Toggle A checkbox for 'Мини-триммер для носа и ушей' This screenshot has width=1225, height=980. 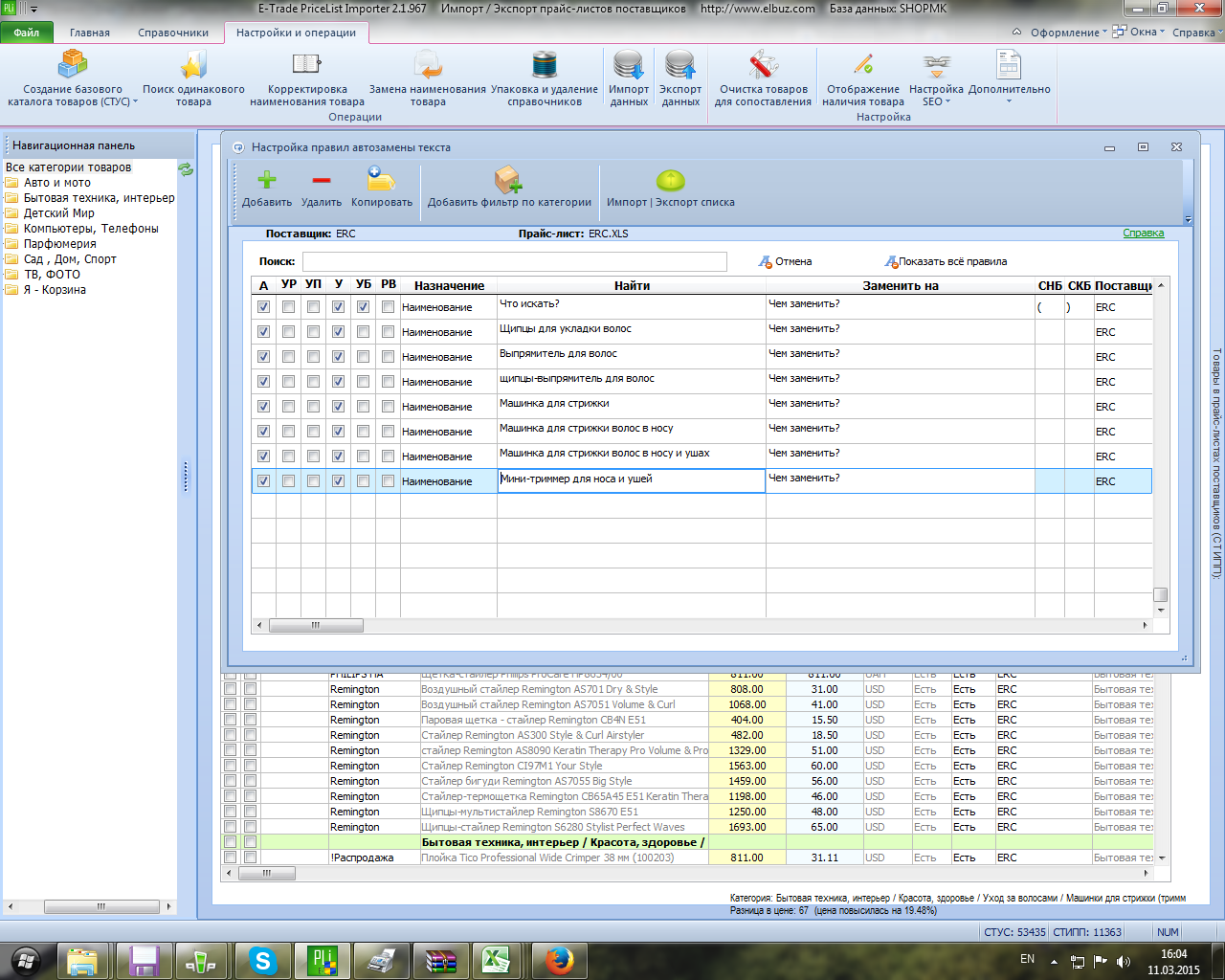pos(263,481)
